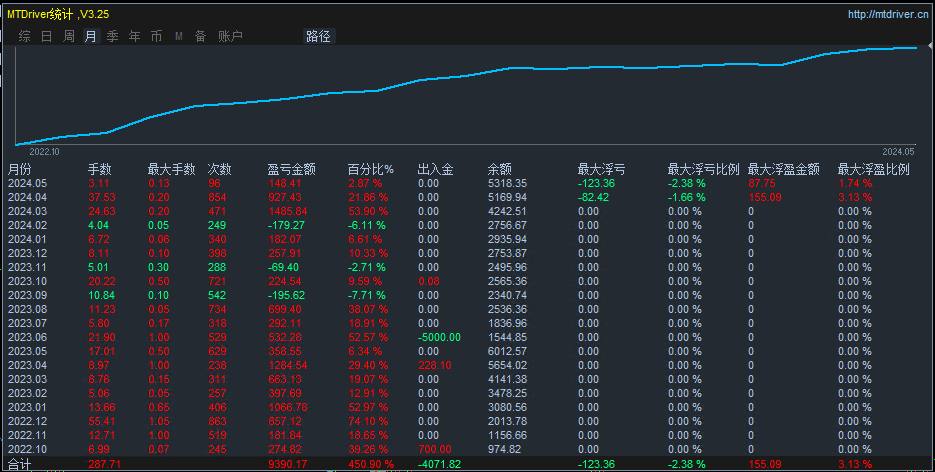Click the 盈亏金额 column header

click(x=291, y=169)
